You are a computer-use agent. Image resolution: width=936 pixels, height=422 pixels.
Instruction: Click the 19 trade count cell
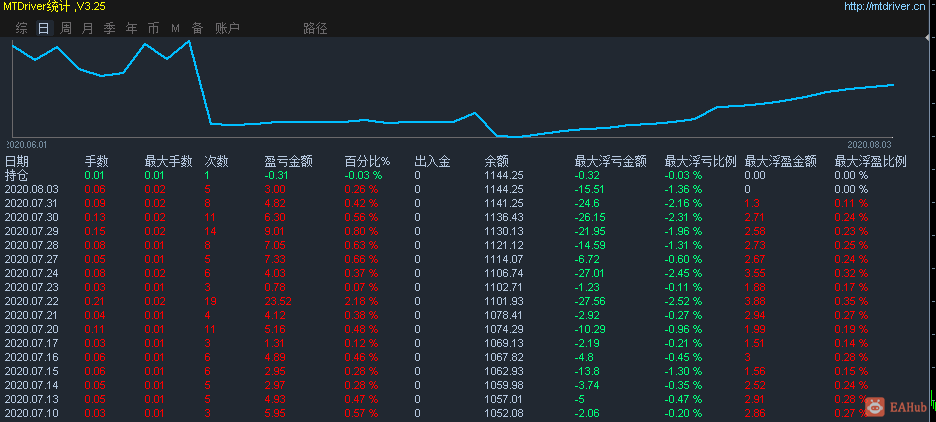210,301
